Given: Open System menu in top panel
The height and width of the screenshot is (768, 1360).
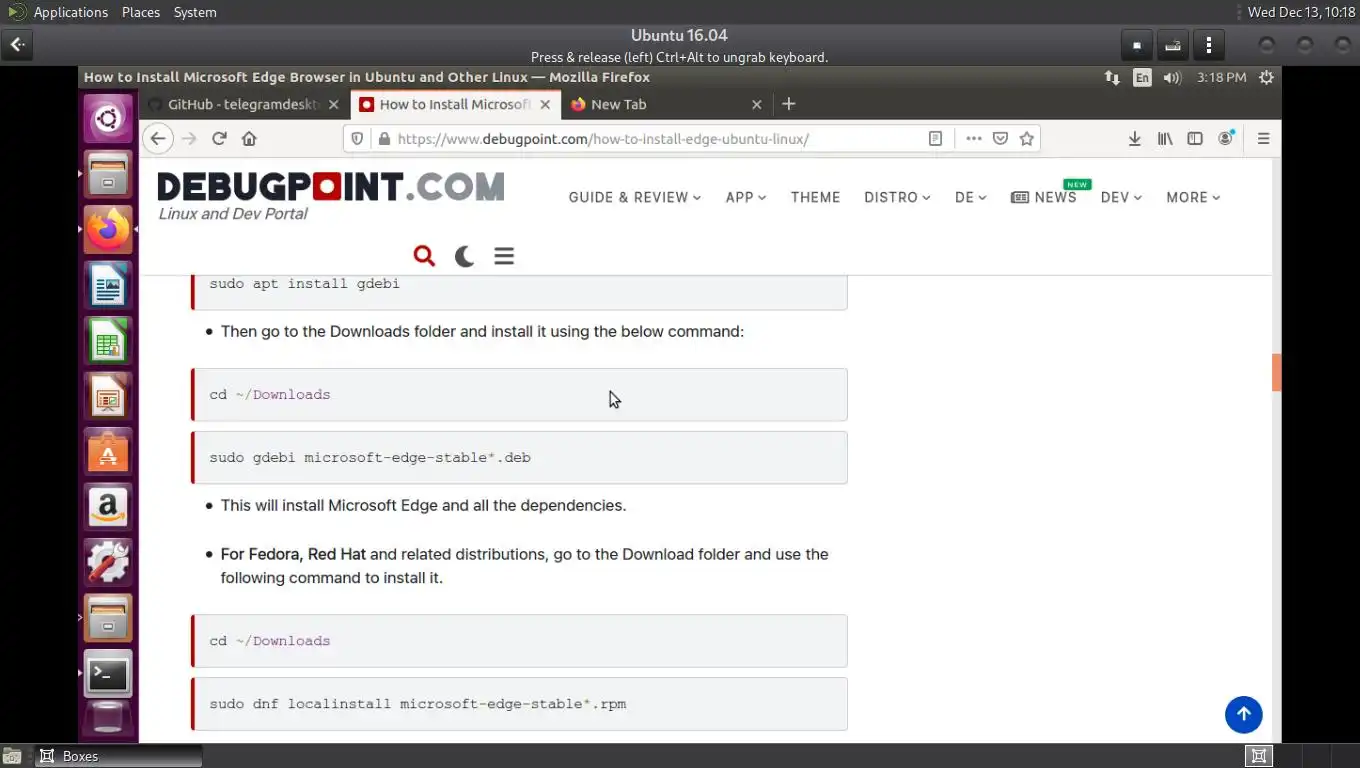Looking at the screenshot, I should point(195,12).
